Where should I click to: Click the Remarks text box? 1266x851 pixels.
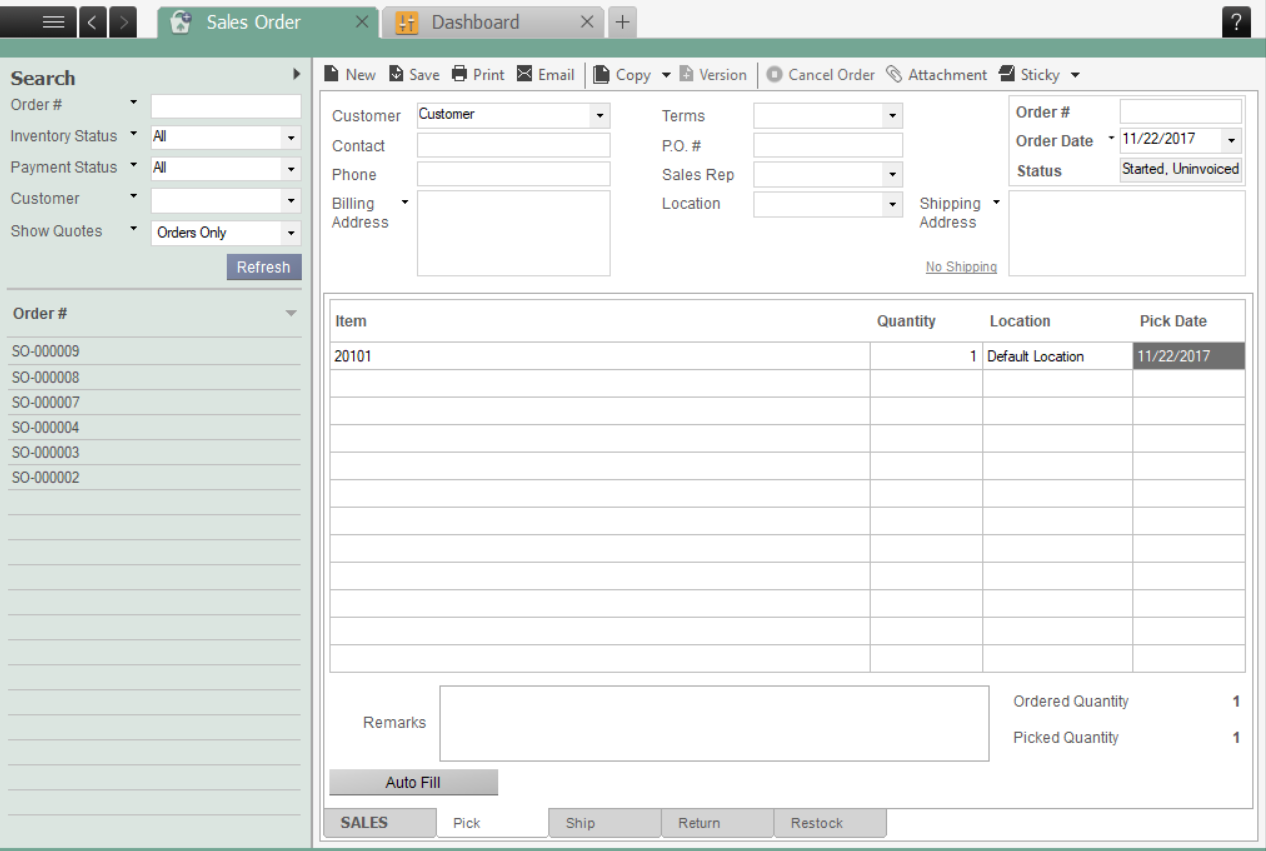click(x=714, y=723)
